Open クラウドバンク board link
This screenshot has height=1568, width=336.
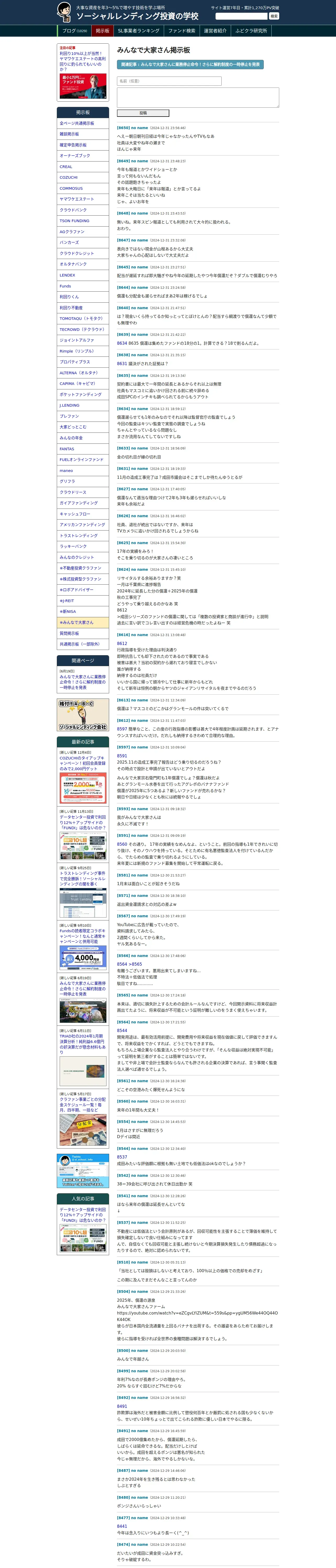(x=83, y=210)
